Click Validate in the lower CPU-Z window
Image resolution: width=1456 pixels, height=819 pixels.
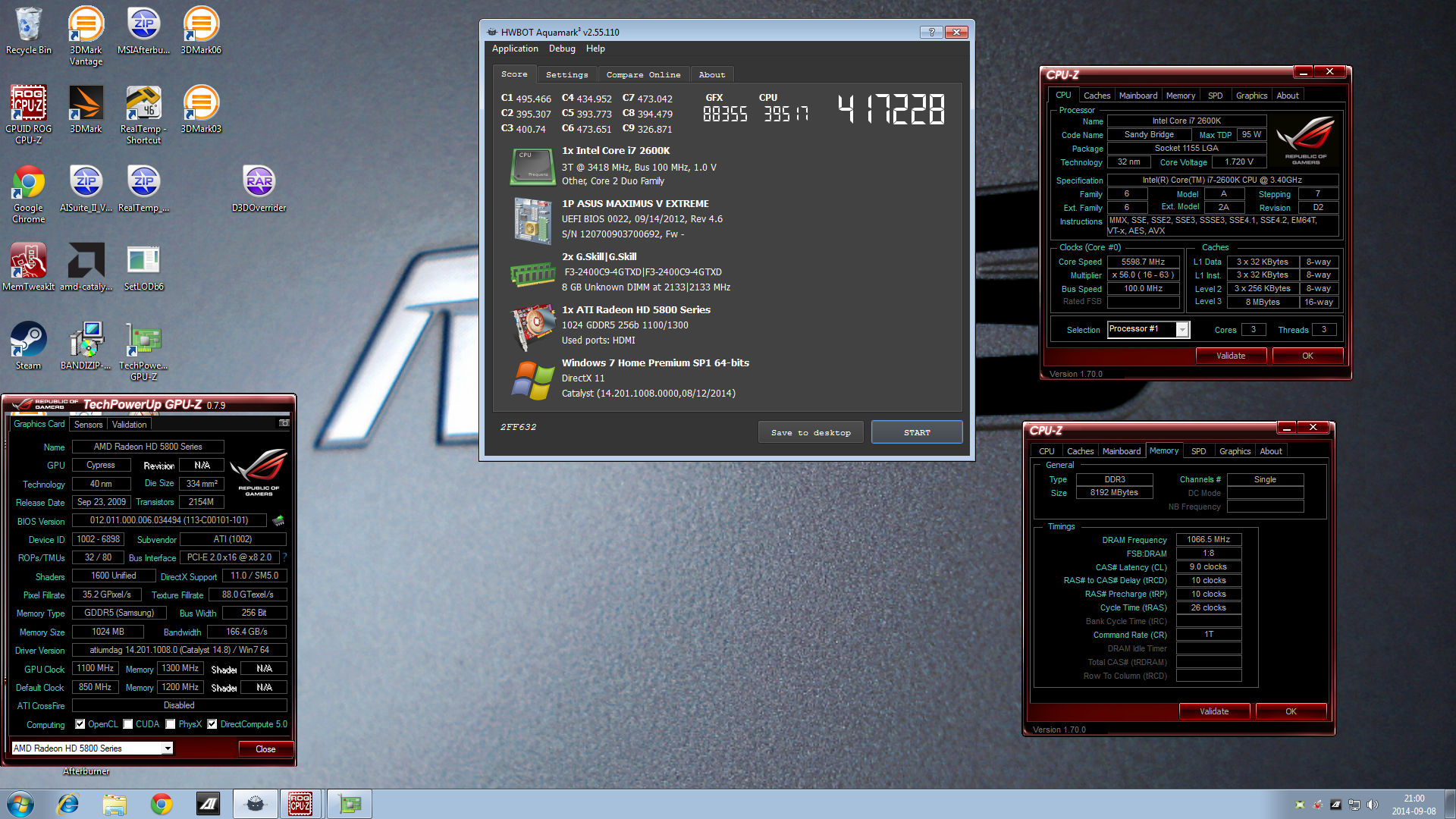tap(1214, 711)
